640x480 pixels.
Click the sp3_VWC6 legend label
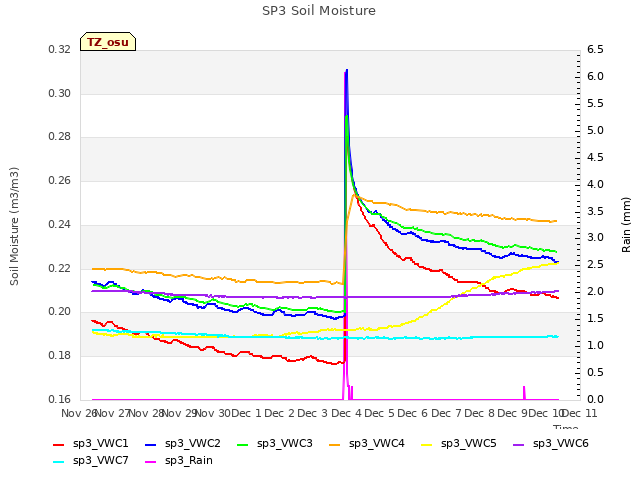click(x=560, y=444)
